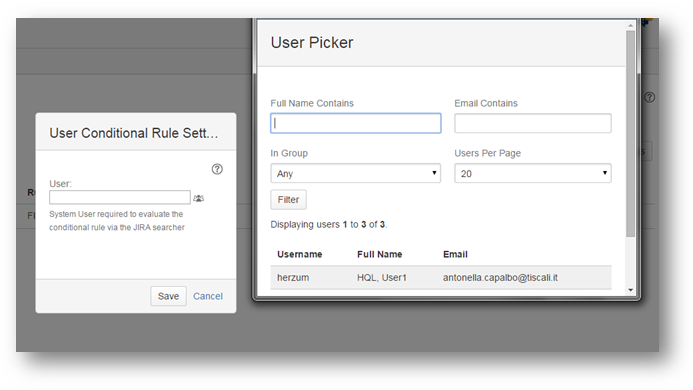
Task: Select the Email column header
Action: pos(455,254)
